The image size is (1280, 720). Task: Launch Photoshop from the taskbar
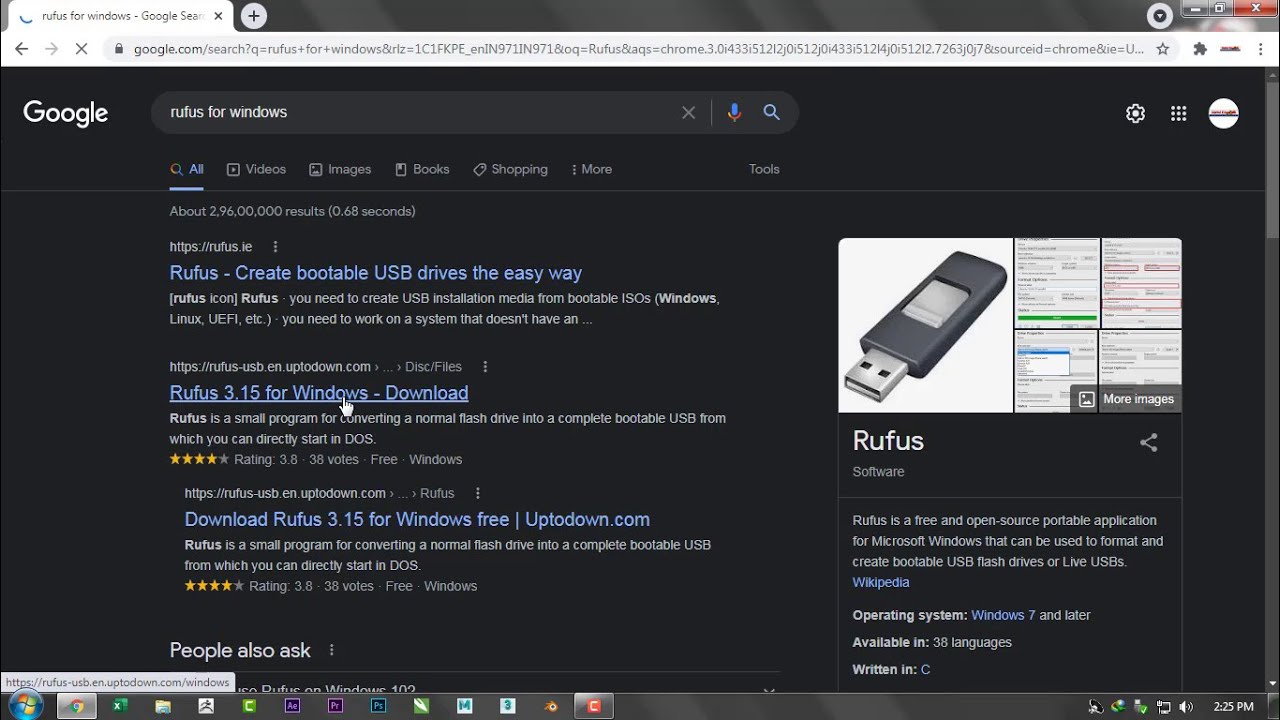(x=378, y=706)
